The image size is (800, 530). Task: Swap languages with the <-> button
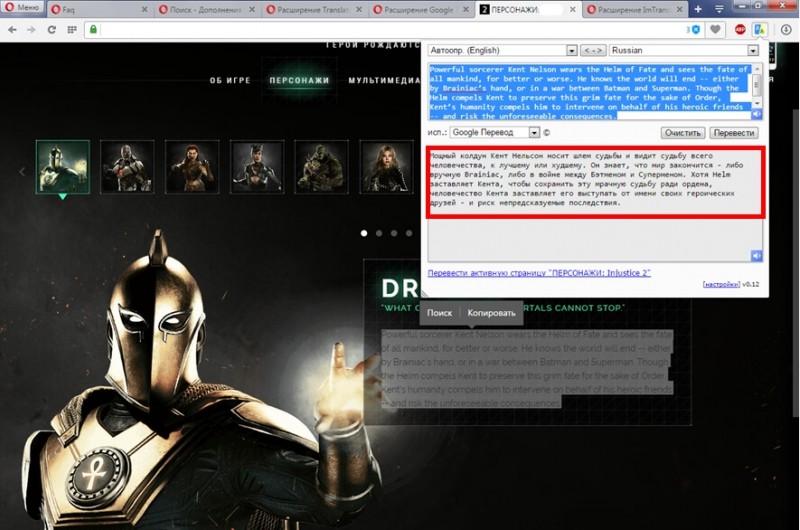pyautogui.click(x=593, y=51)
